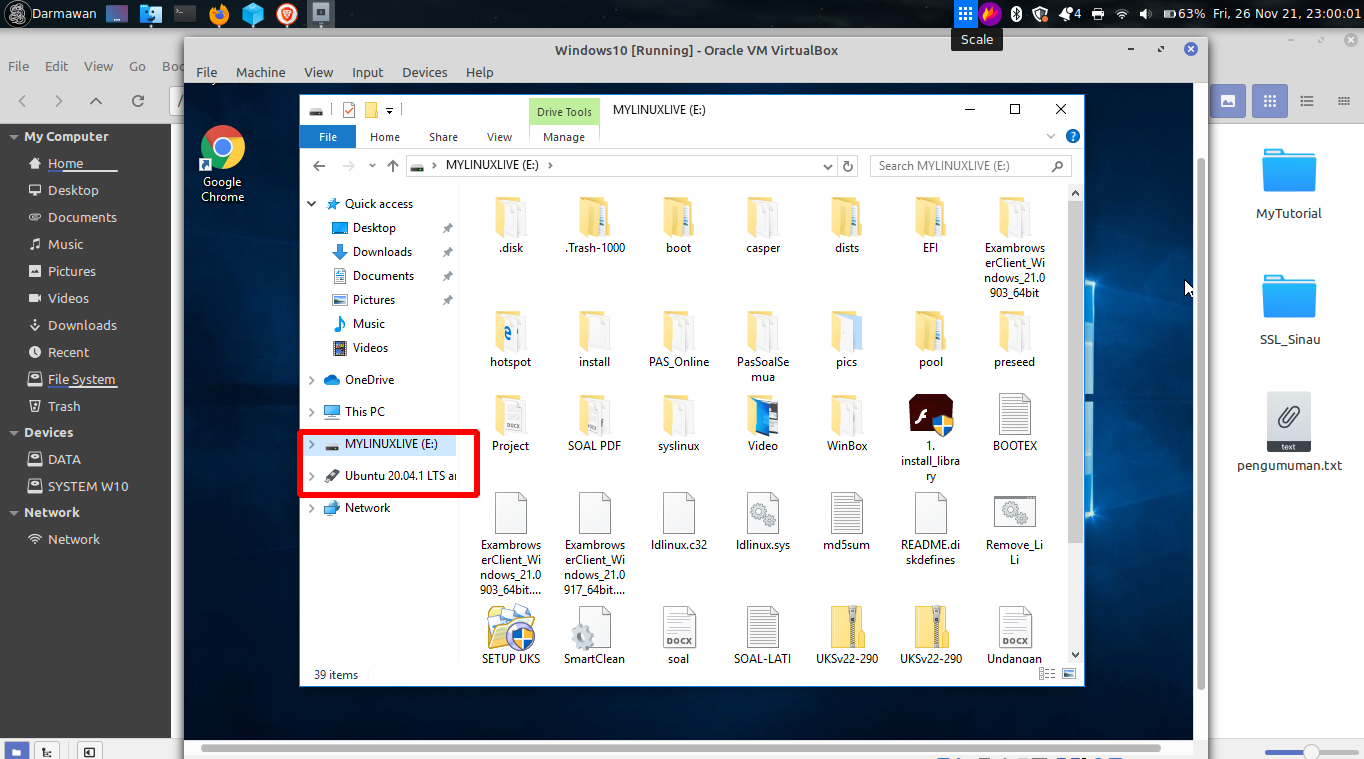1364x759 pixels.
Task: Select the .Trash-1000 folder
Action: coord(594,224)
